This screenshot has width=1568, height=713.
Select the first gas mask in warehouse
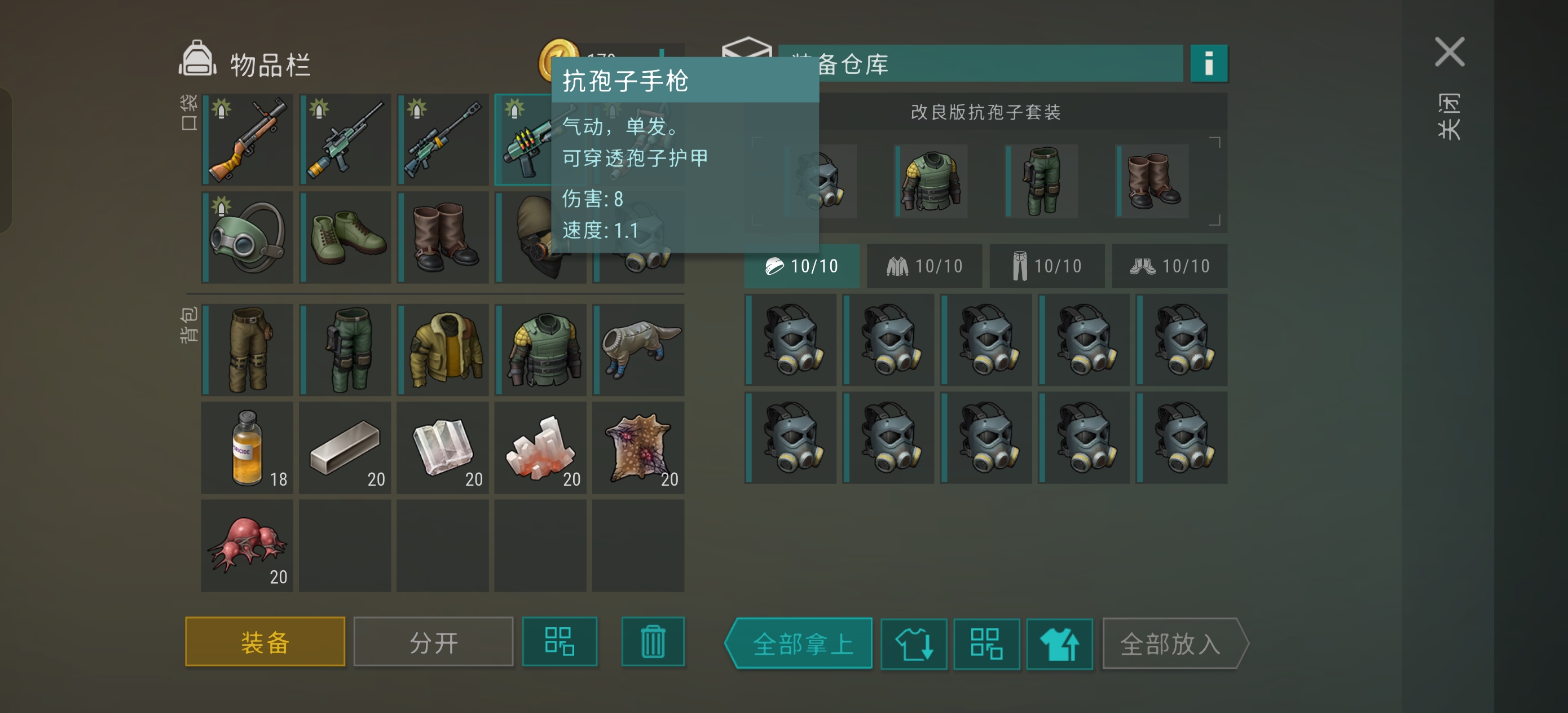[791, 340]
